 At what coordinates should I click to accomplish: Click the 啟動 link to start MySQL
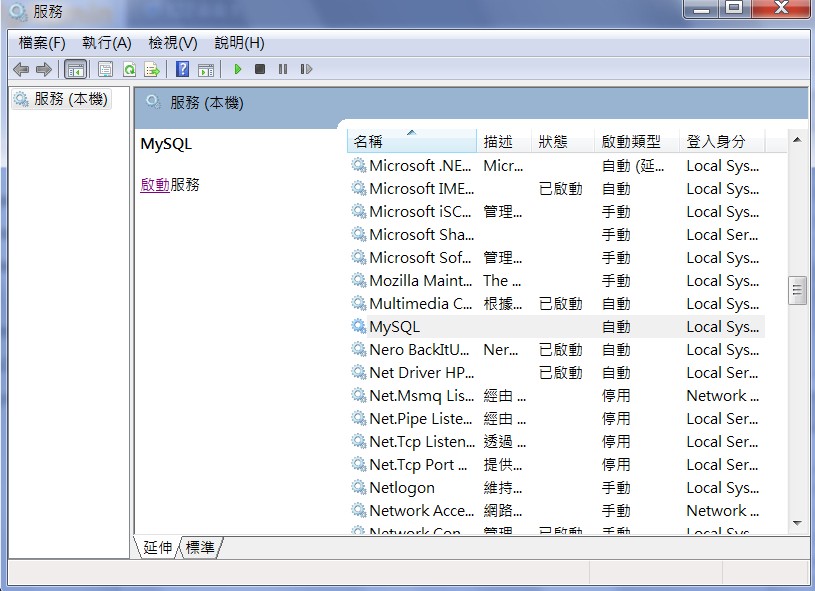coord(154,185)
